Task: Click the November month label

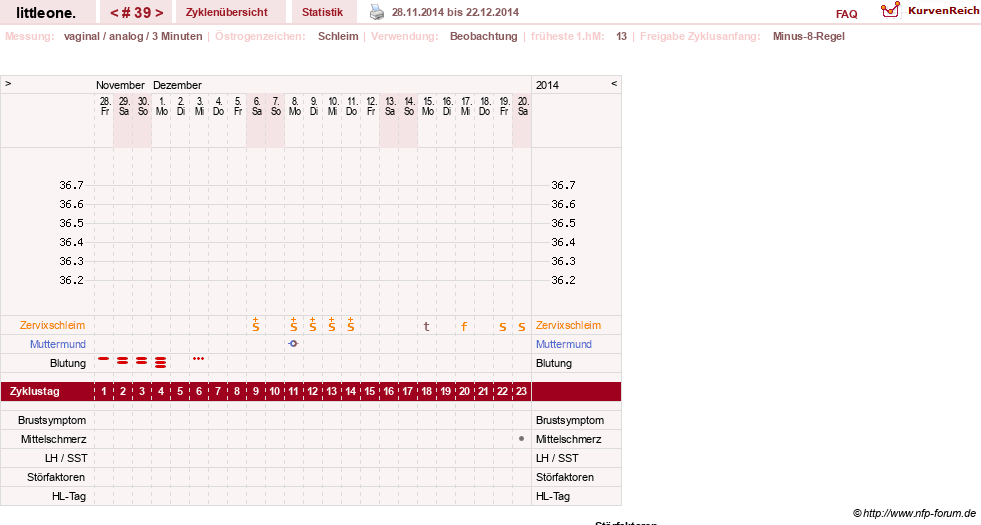Action: pos(120,85)
